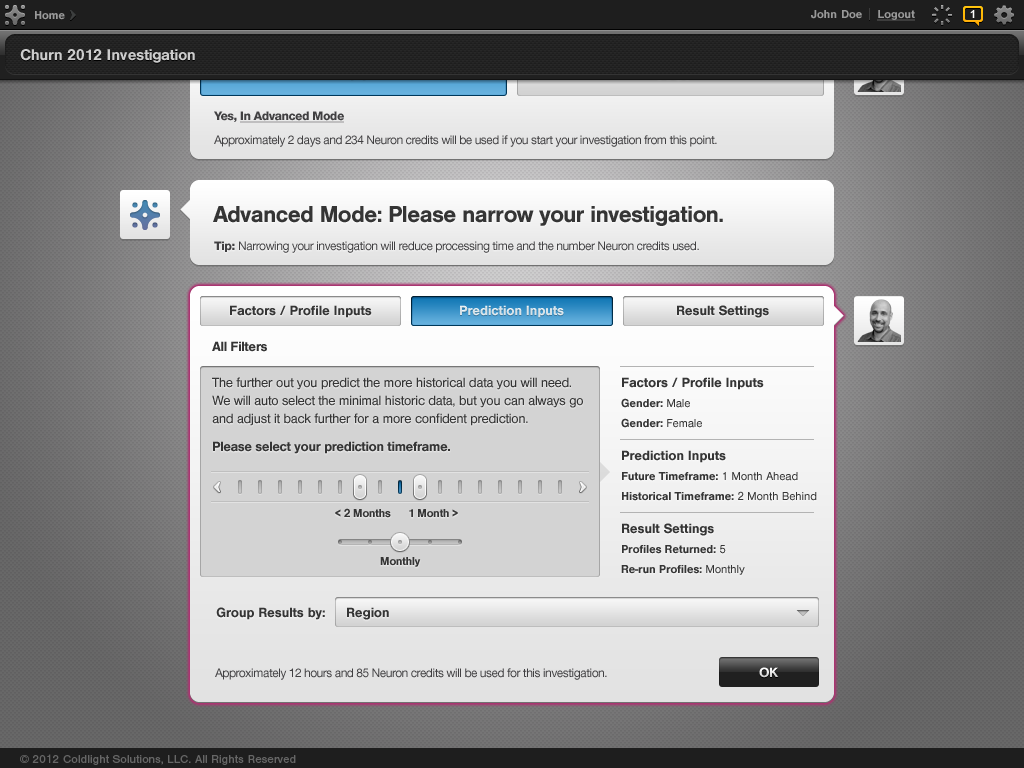Expand the Group Results by Region dropdown
This screenshot has width=1024, height=768.
(576, 612)
